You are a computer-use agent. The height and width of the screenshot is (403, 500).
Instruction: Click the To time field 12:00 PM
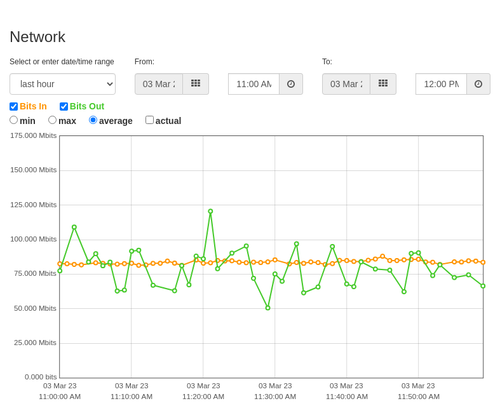point(441,84)
